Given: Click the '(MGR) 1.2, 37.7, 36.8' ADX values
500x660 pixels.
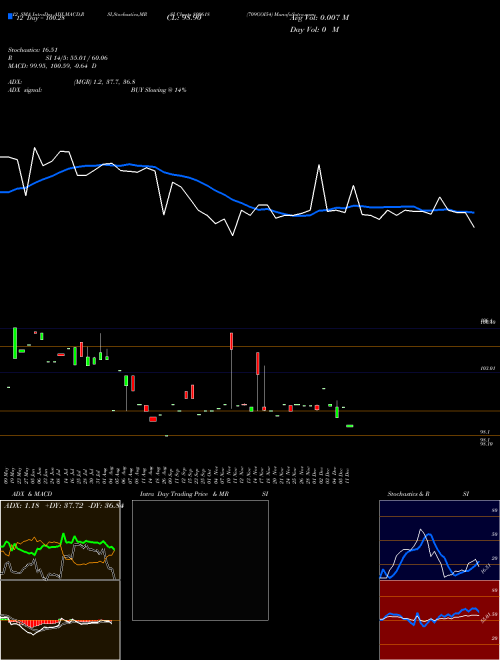Looking at the screenshot, I should click(104, 82).
